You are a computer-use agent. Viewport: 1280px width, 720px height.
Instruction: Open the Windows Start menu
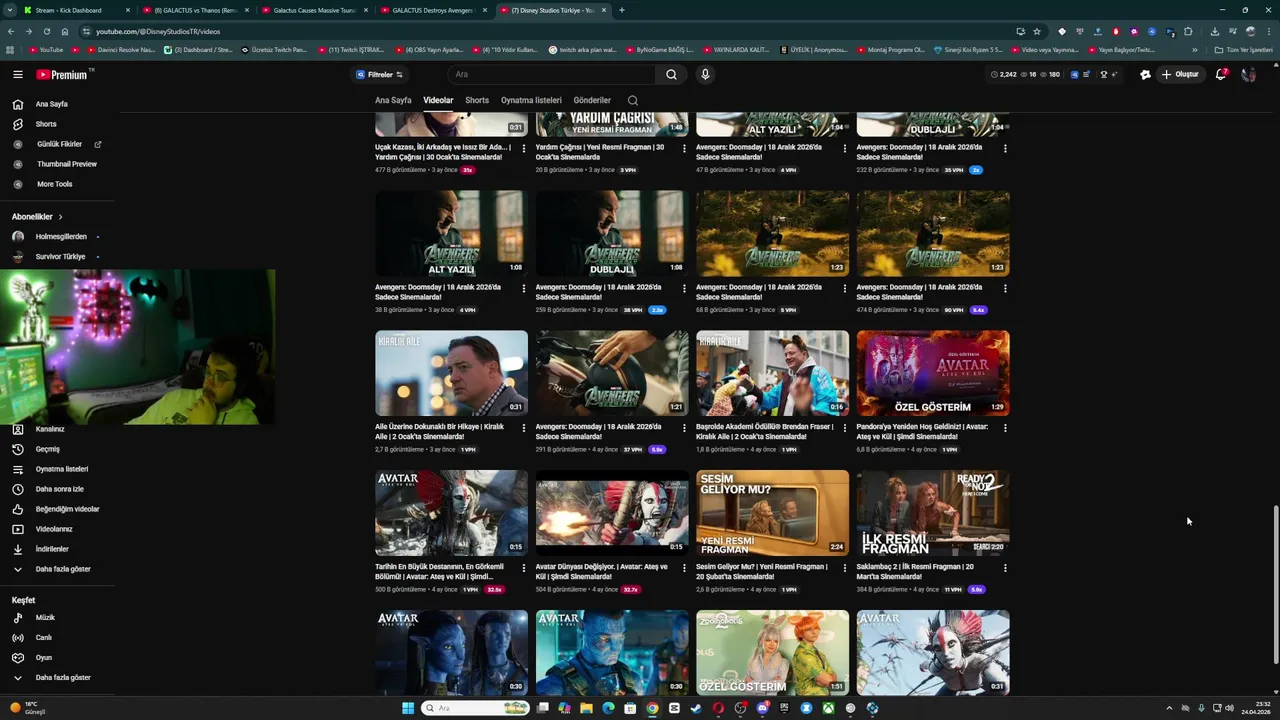[x=408, y=708]
